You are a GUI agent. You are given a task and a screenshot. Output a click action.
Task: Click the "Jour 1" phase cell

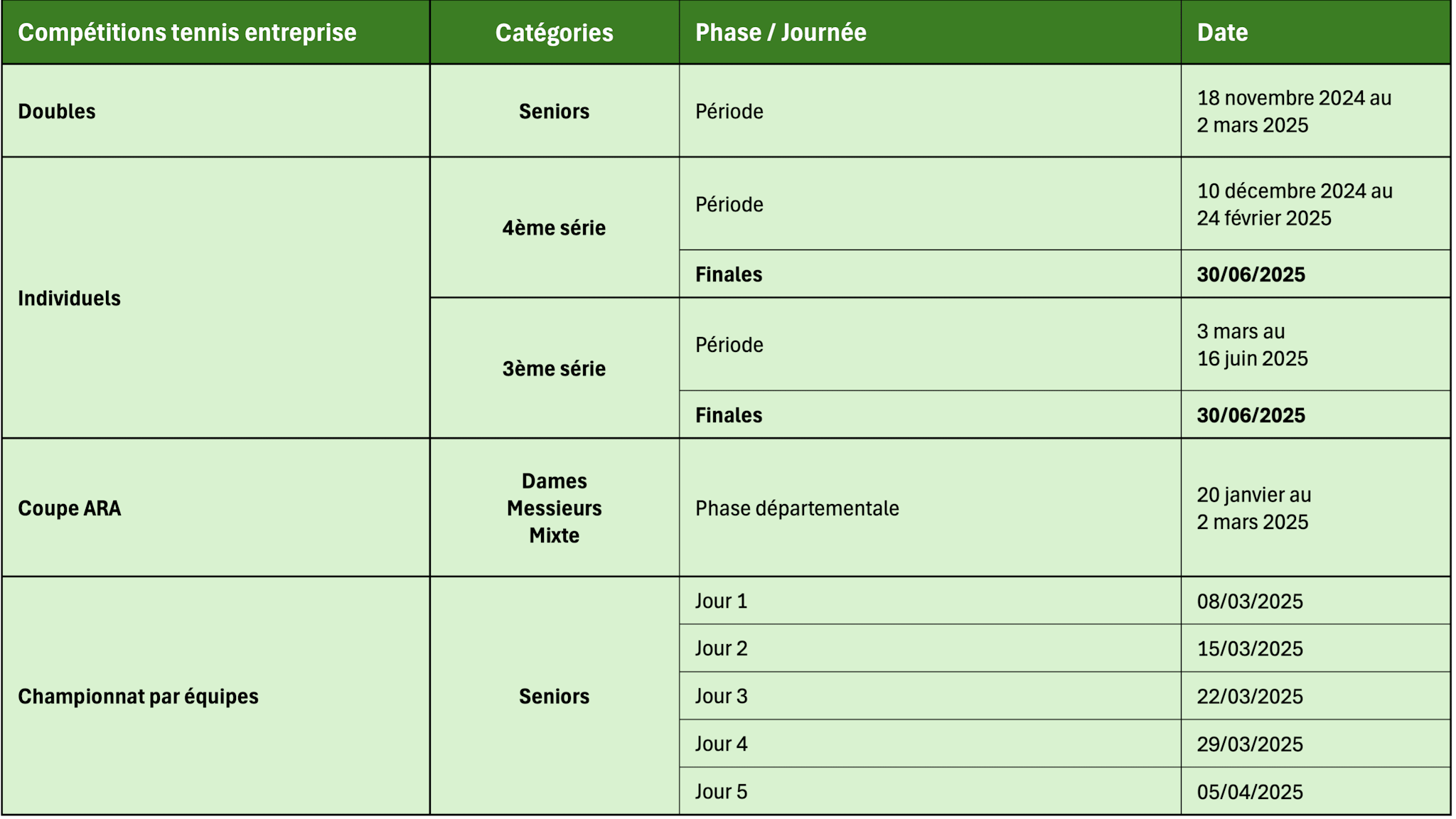click(721, 601)
